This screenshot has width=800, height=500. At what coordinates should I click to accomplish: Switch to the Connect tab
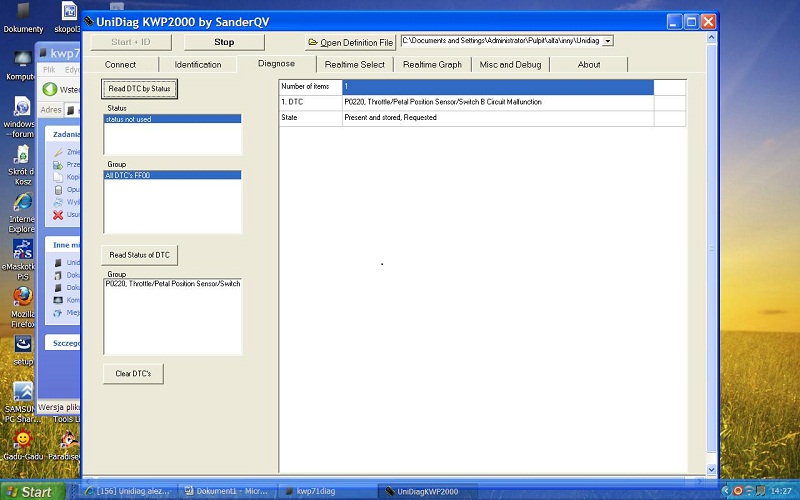click(120, 65)
